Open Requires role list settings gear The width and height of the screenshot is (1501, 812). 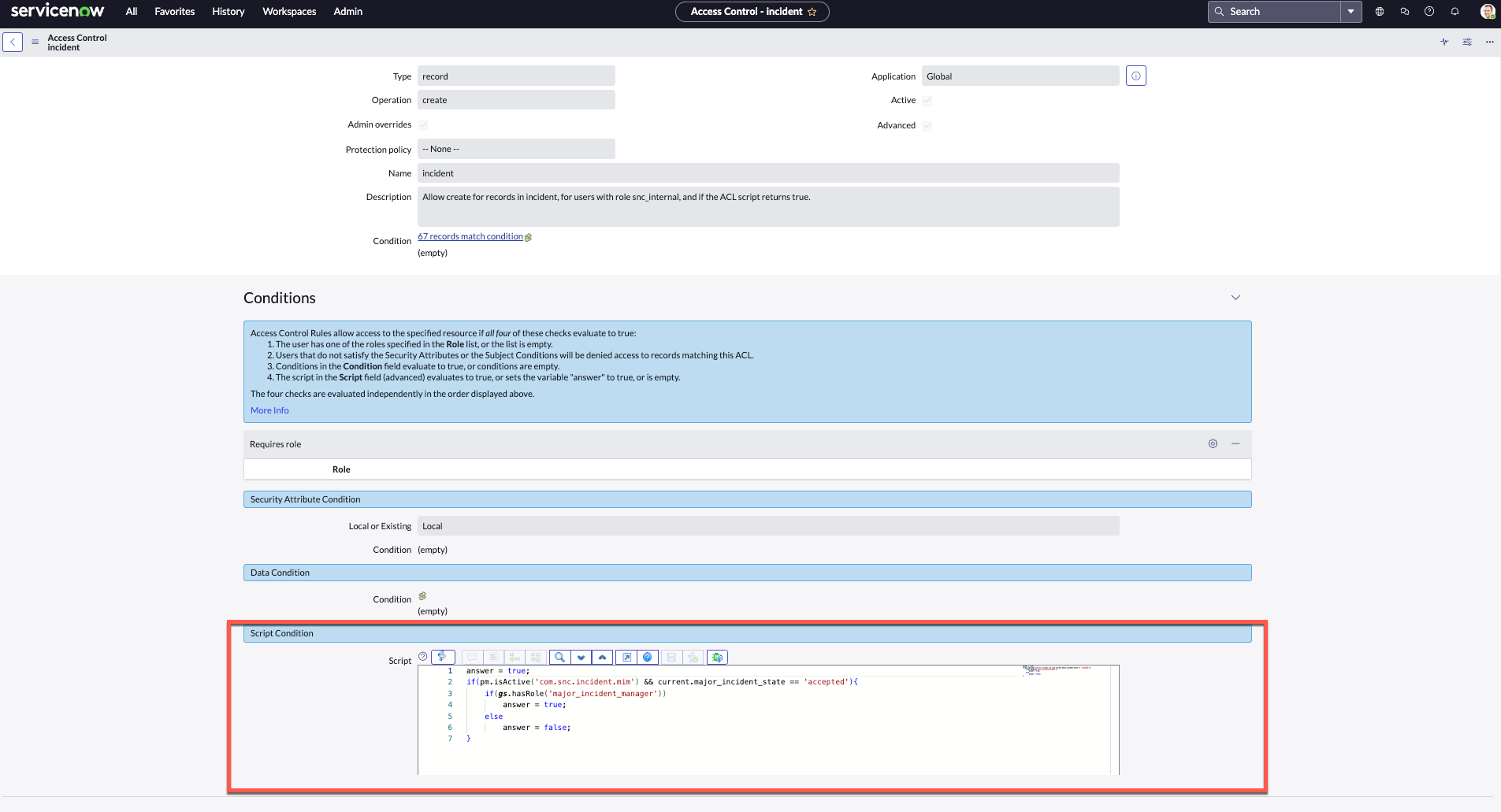tap(1213, 444)
